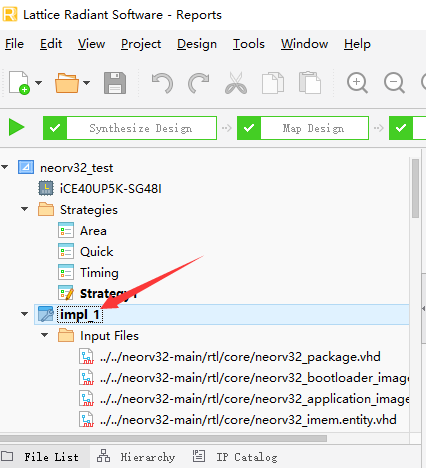Open the Edit menu
Image resolution: width=426 pixels, height=468 pixels.
coord(51,44)
